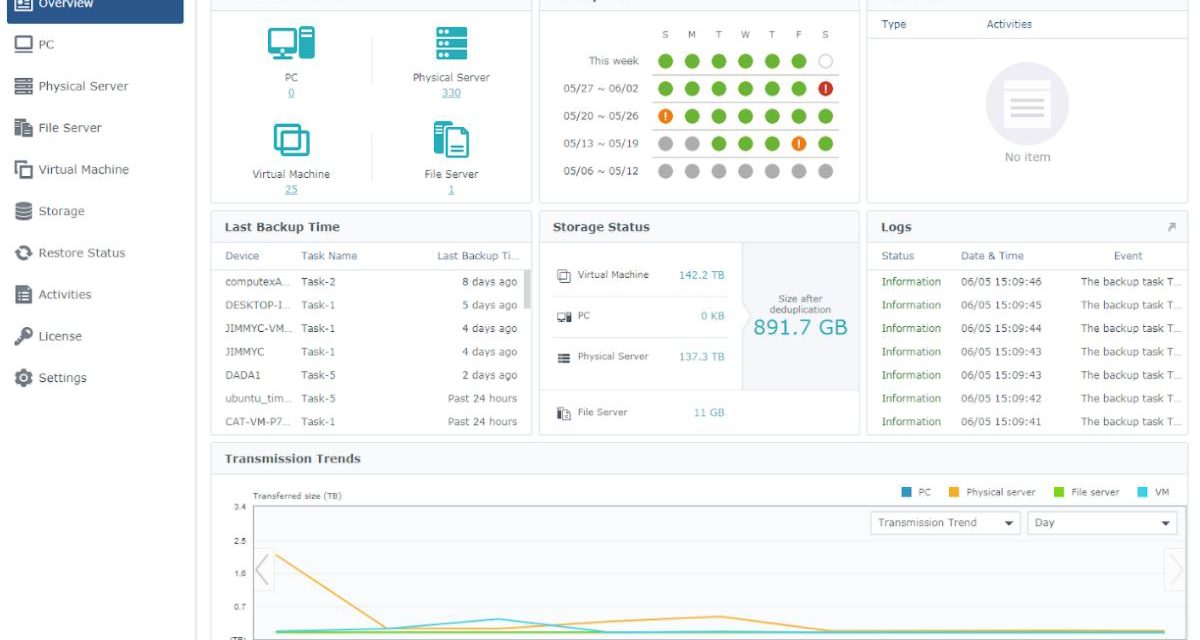Open the Virtual Machine count link 25
Screen dimensions: 1200x640
tap(291, 189)
